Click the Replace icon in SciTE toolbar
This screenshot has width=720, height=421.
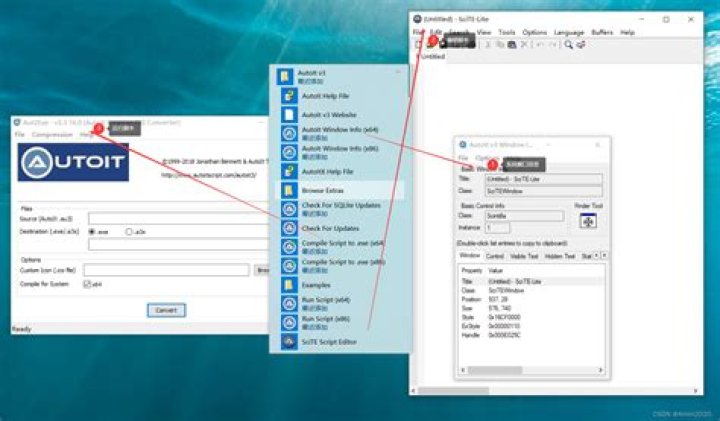pos(581,45)
